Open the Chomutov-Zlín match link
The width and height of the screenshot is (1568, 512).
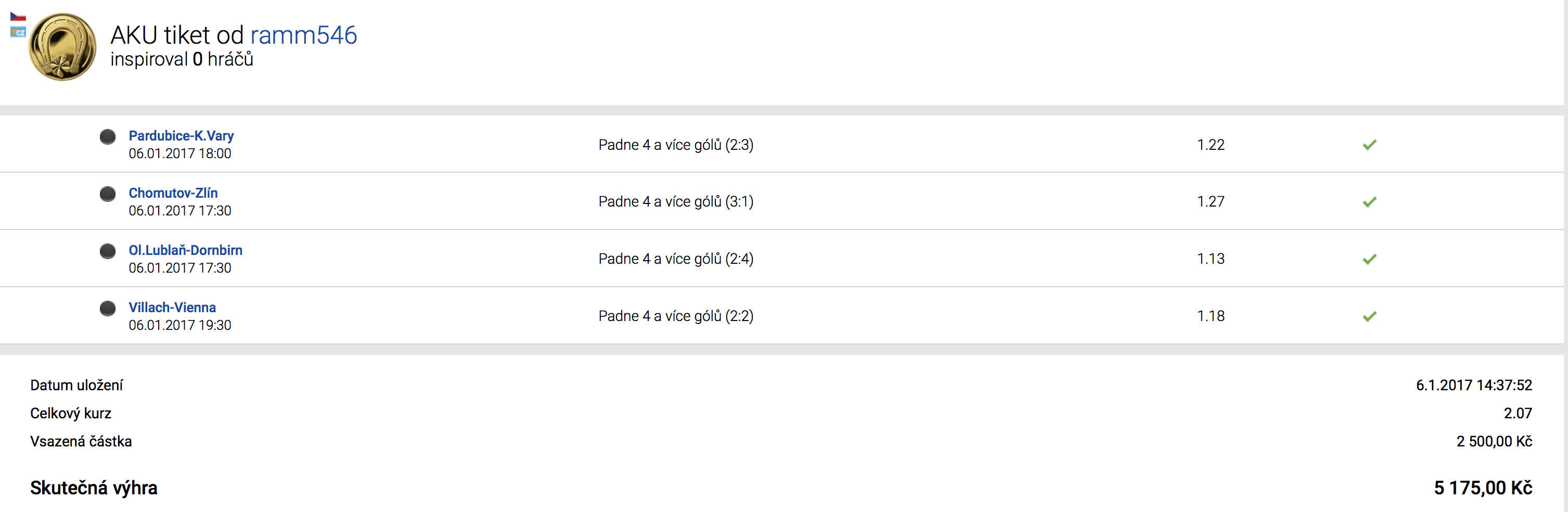[173, 193]
